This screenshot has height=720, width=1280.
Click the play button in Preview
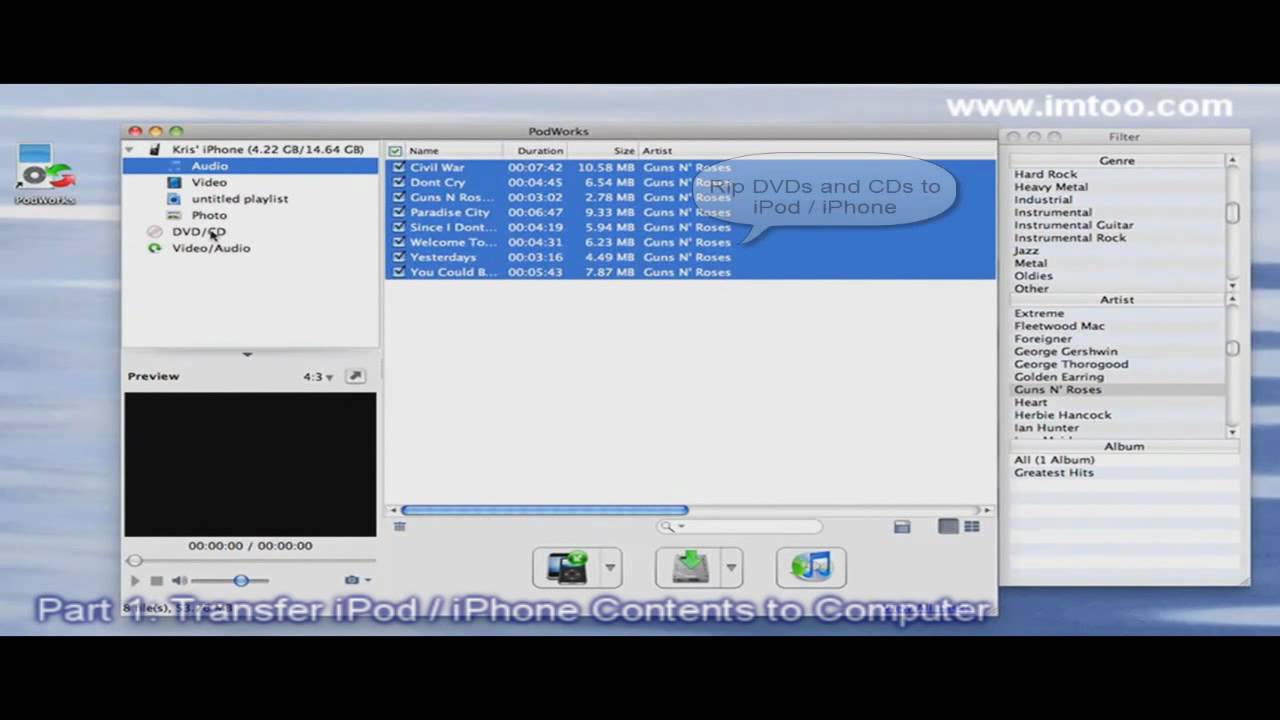[x=135, y=580]
